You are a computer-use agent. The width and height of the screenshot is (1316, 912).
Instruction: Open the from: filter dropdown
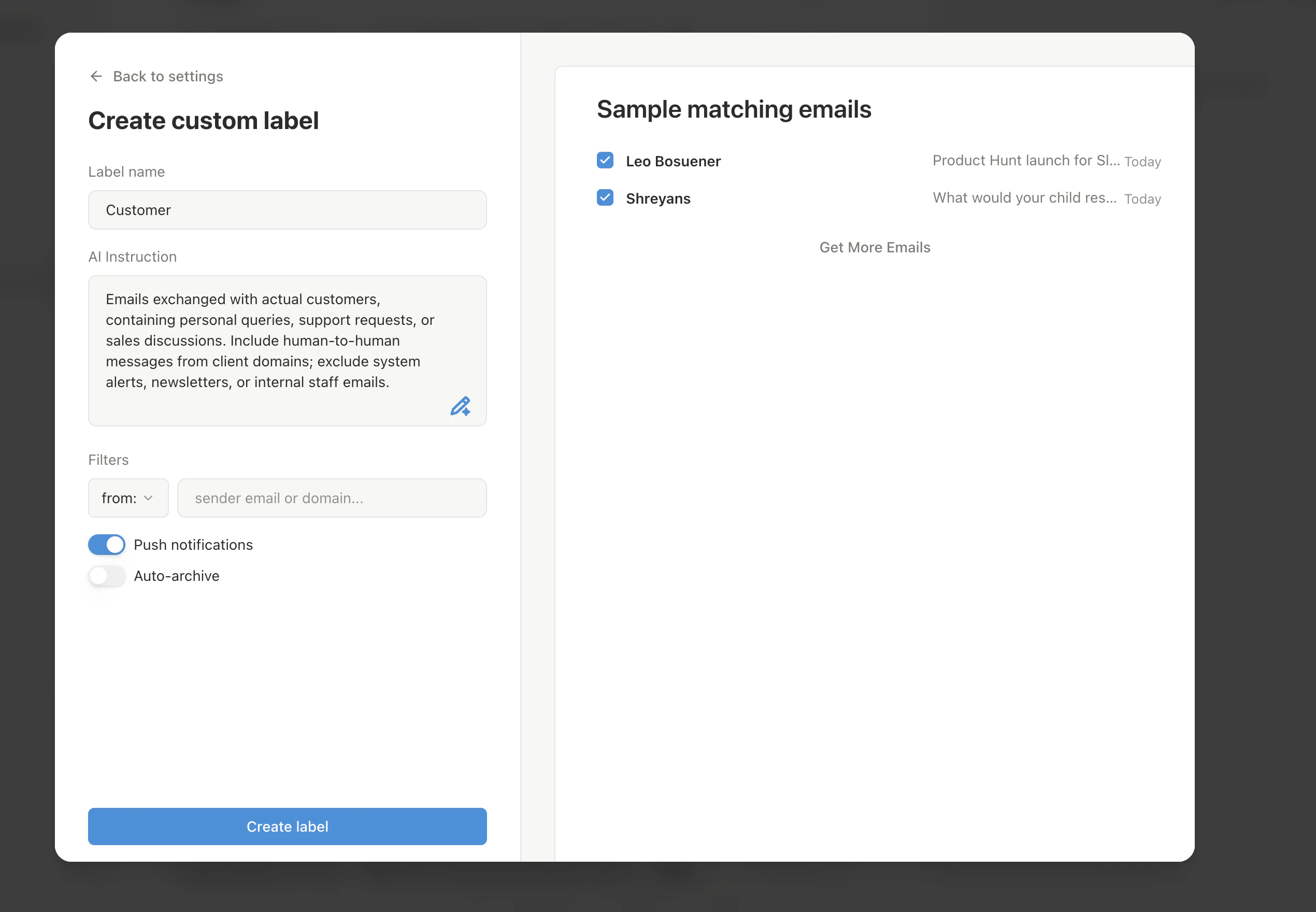coord(127,498)
